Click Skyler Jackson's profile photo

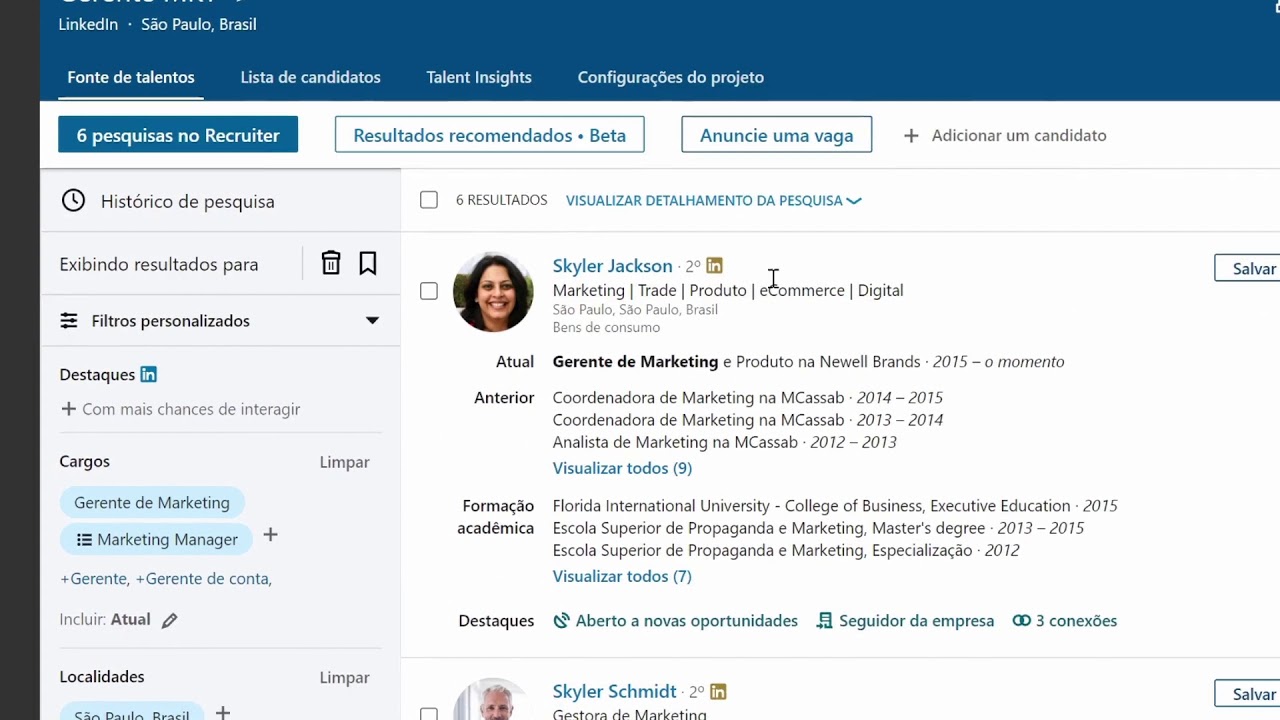(x=493, y=292)
